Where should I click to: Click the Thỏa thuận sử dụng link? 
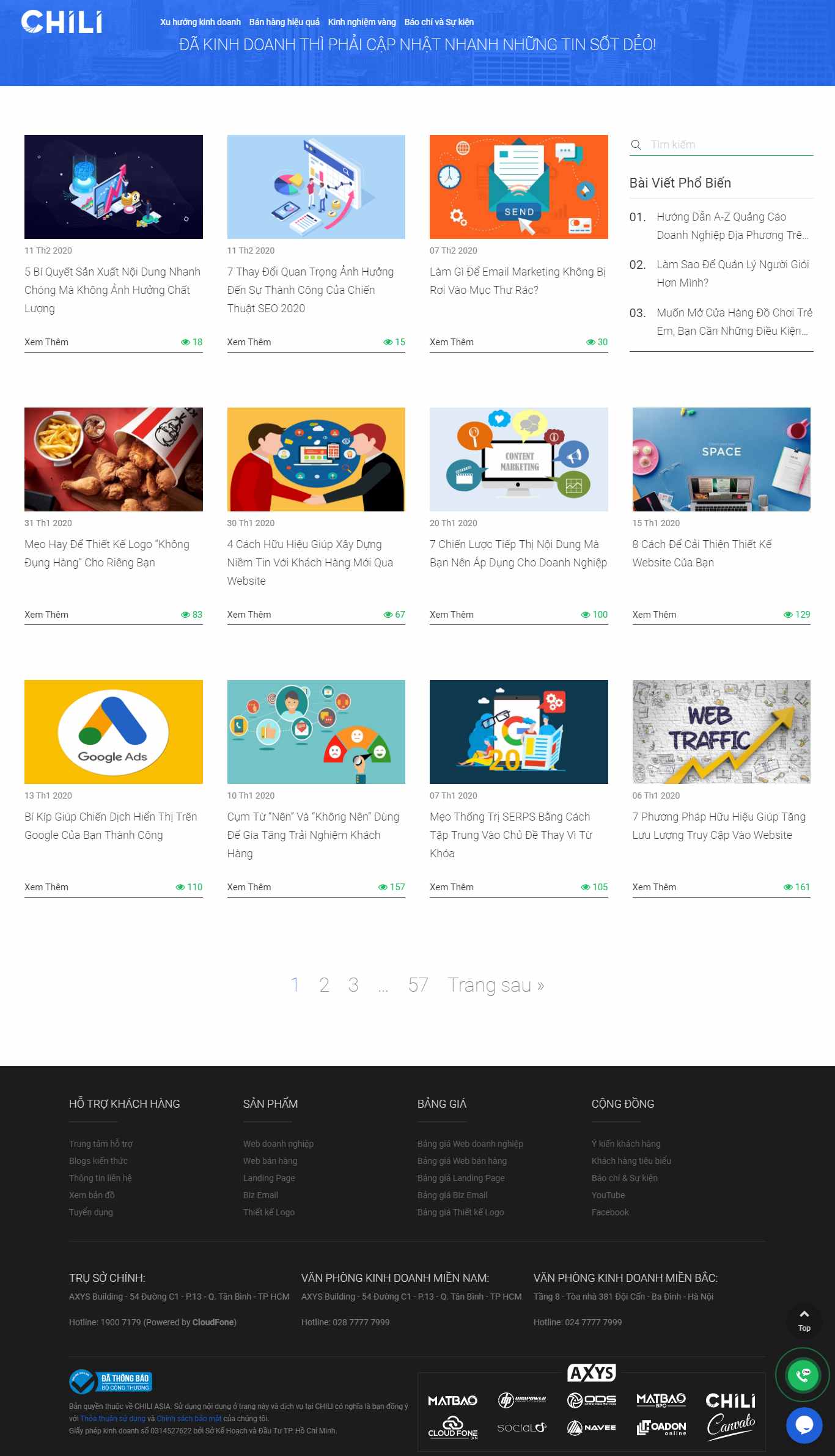tap(113, 1419)
